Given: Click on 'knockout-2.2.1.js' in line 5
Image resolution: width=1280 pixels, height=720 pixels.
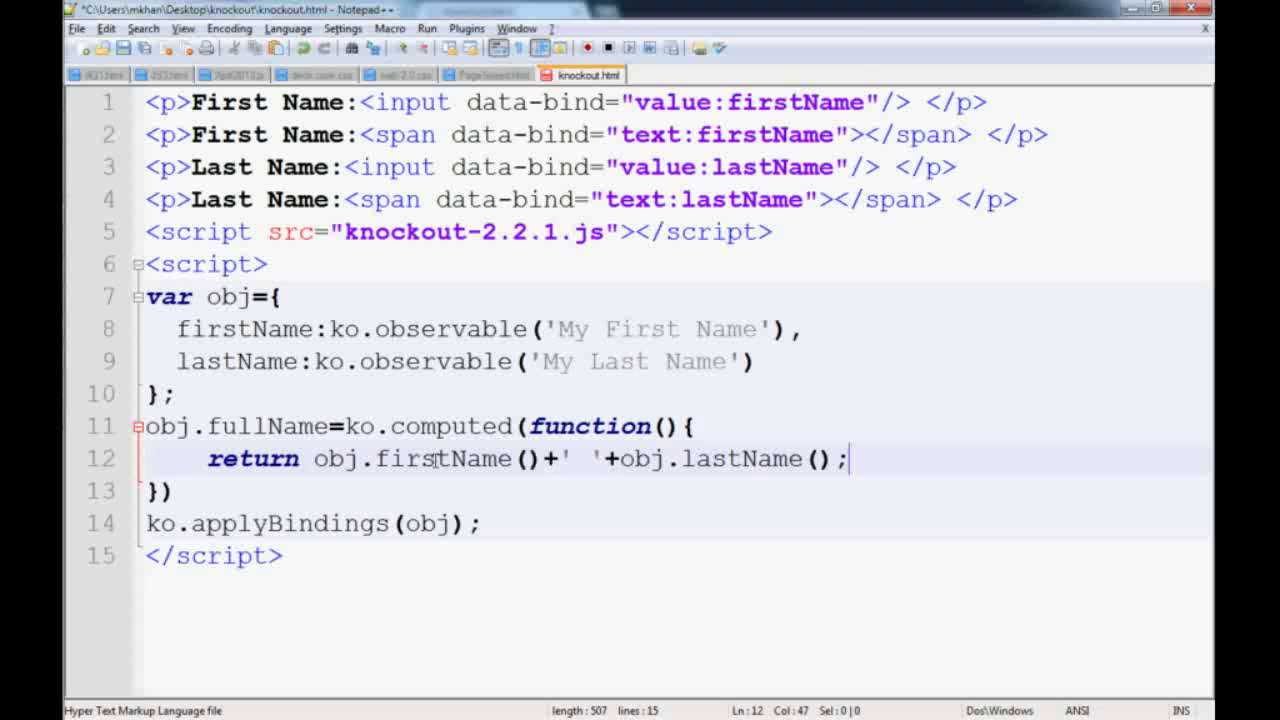Looking at the screenshot, I should (475, 232).
